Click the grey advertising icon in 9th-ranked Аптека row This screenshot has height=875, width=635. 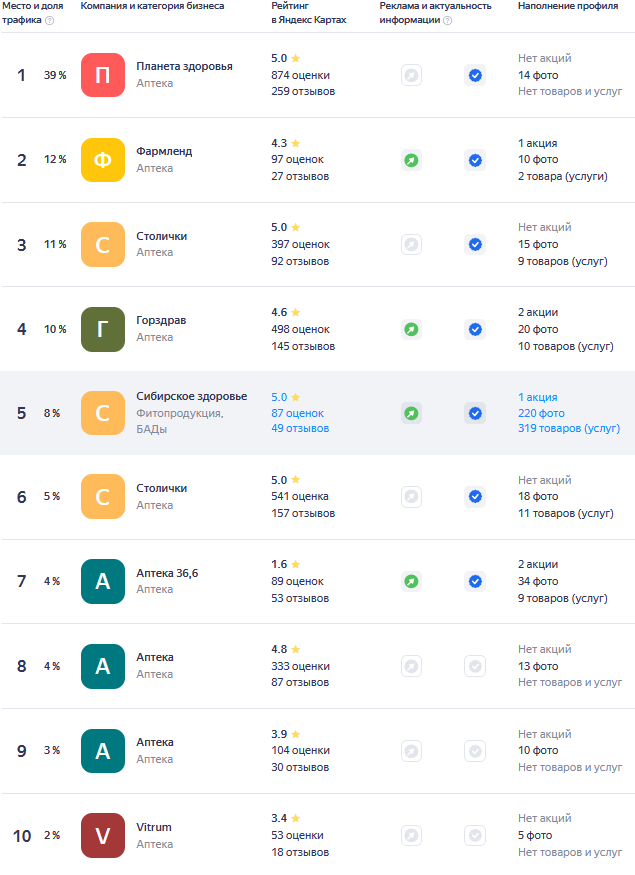point(411,751)
